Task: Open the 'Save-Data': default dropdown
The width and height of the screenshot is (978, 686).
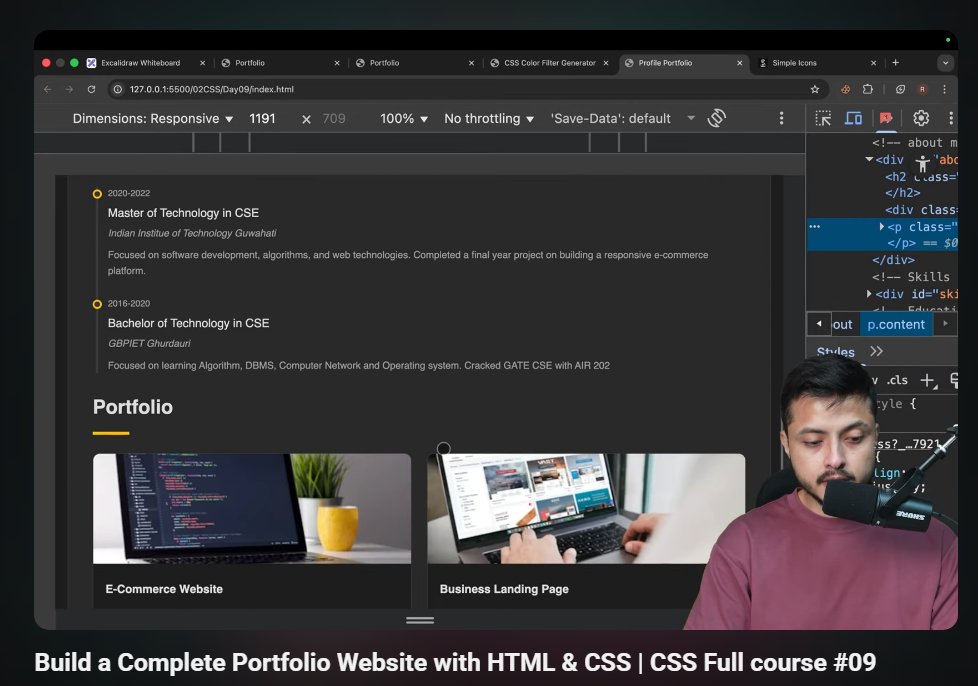Action: [622, 118]
